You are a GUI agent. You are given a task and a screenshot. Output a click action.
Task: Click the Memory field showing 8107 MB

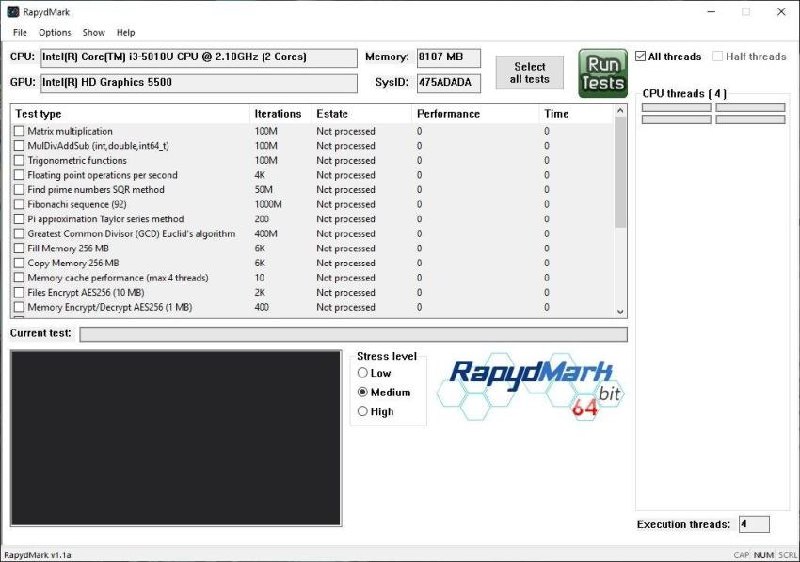[449, 58]
